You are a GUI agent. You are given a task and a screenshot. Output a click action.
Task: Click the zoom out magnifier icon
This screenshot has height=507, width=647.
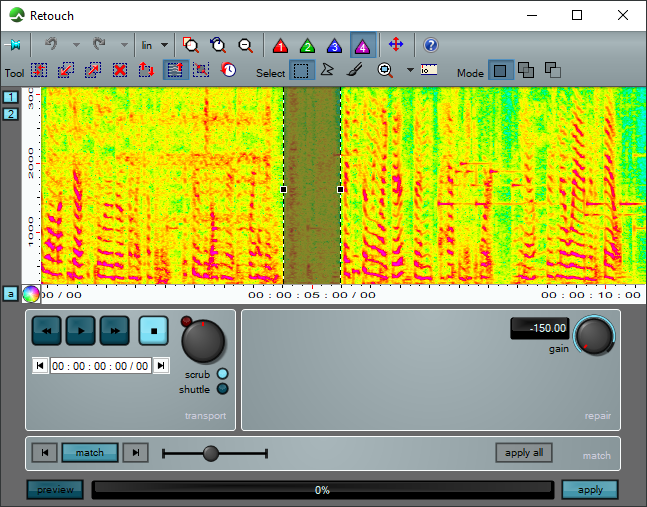pos(246,45)
